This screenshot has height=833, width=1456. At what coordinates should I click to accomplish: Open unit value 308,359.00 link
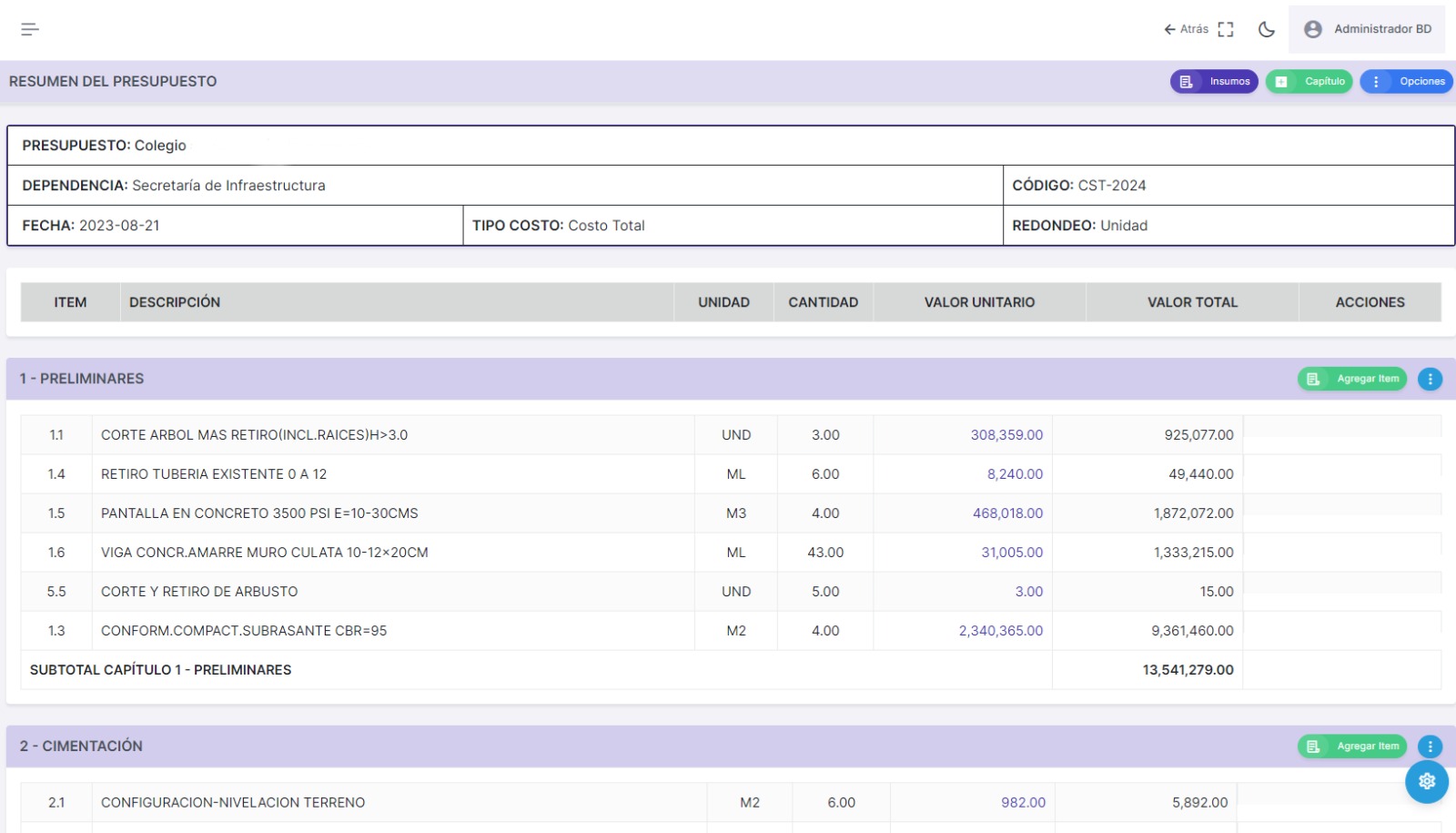coord(1006,435)
